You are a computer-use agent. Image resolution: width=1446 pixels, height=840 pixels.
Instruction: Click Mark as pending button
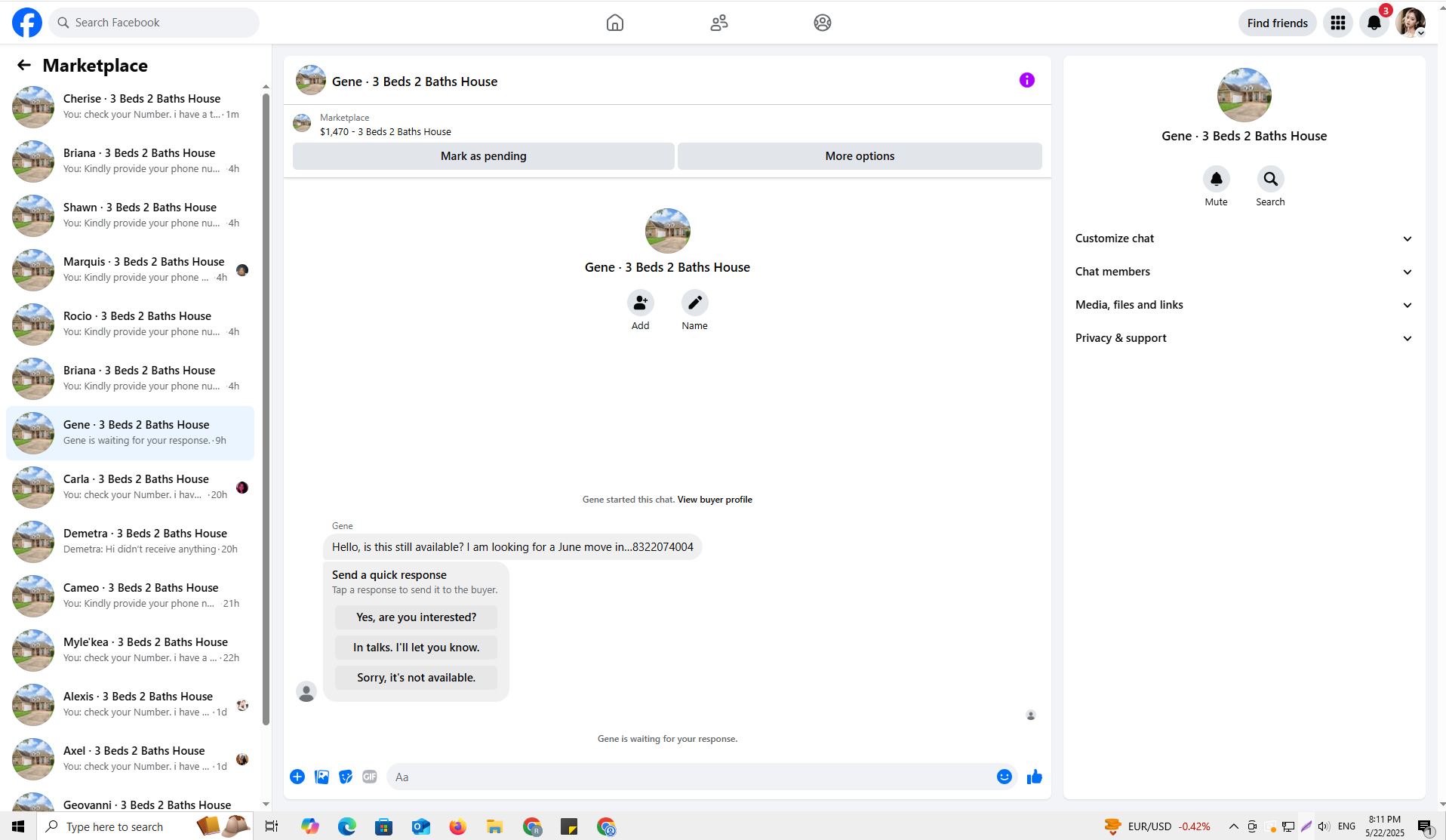pos(484,156)
